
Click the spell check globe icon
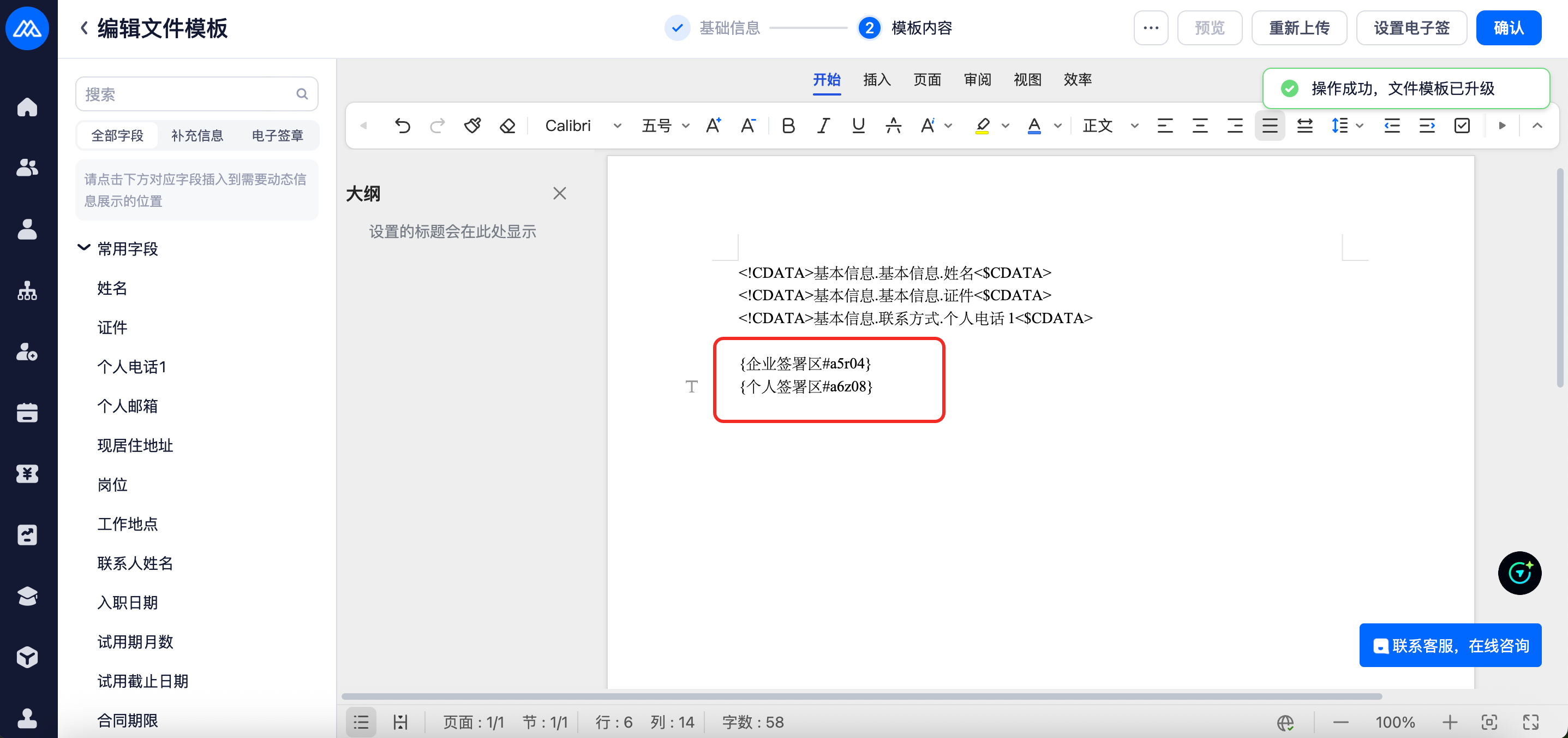pos(1285,722)
